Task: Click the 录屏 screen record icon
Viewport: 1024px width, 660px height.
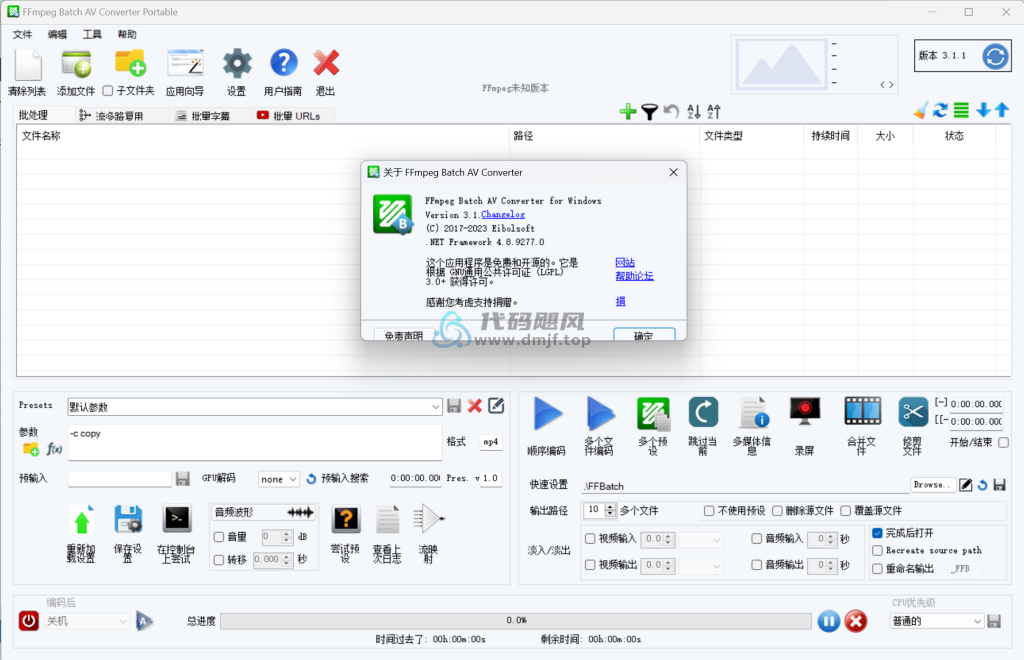Action: coord(805,412)
